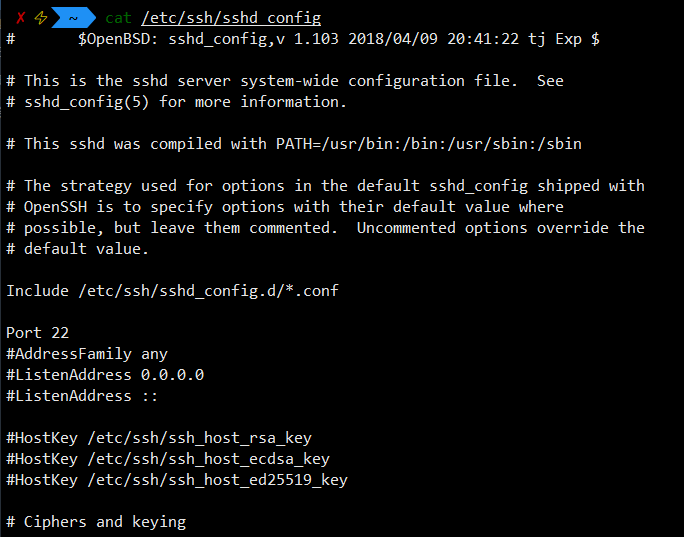Screen dimensions: 684x537
Task: Click the #ListenAddress 0.0.0.0 line
Action: coord(105,375)
